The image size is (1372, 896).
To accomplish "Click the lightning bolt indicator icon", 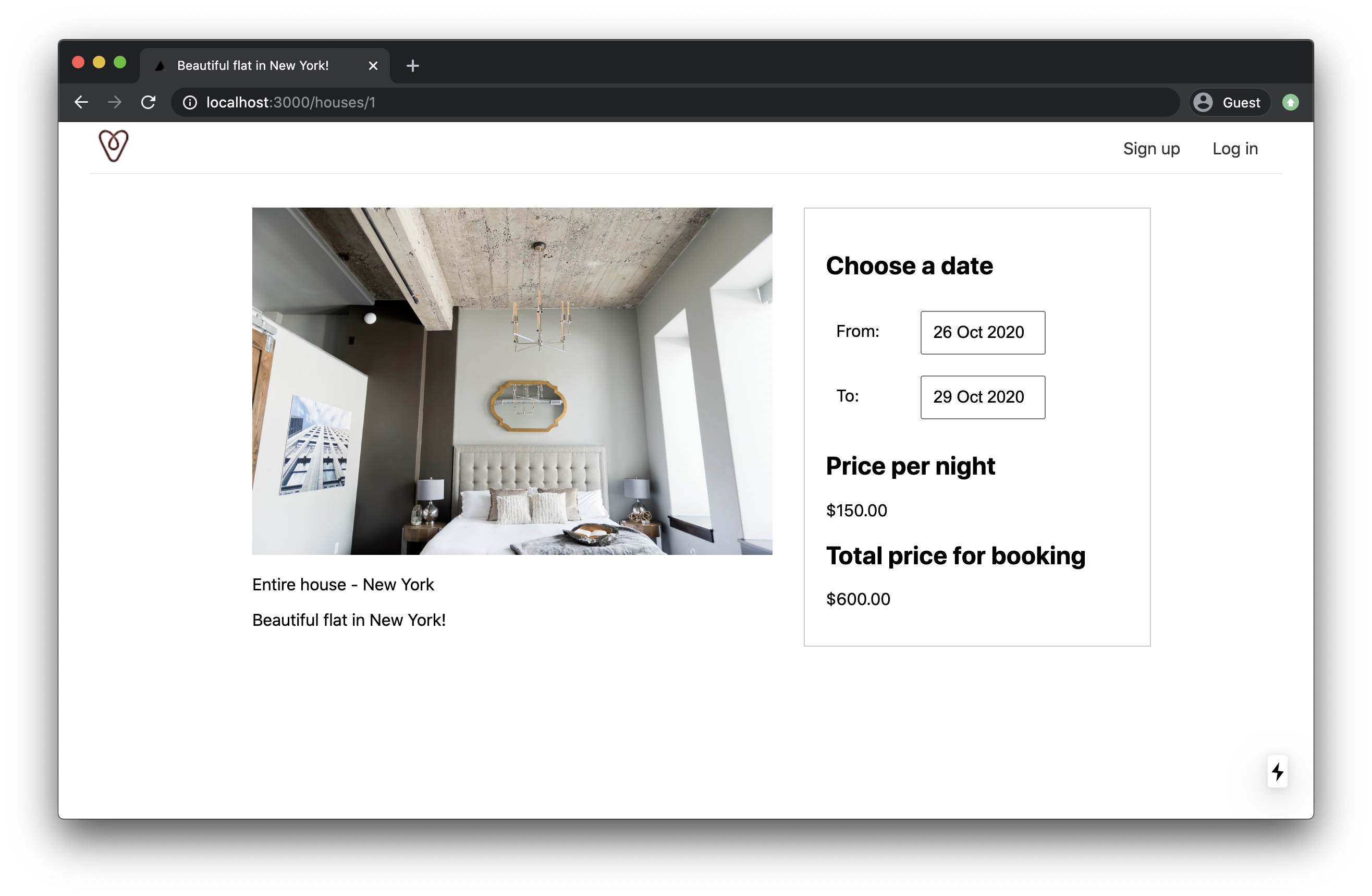I will click(1277, 771).
